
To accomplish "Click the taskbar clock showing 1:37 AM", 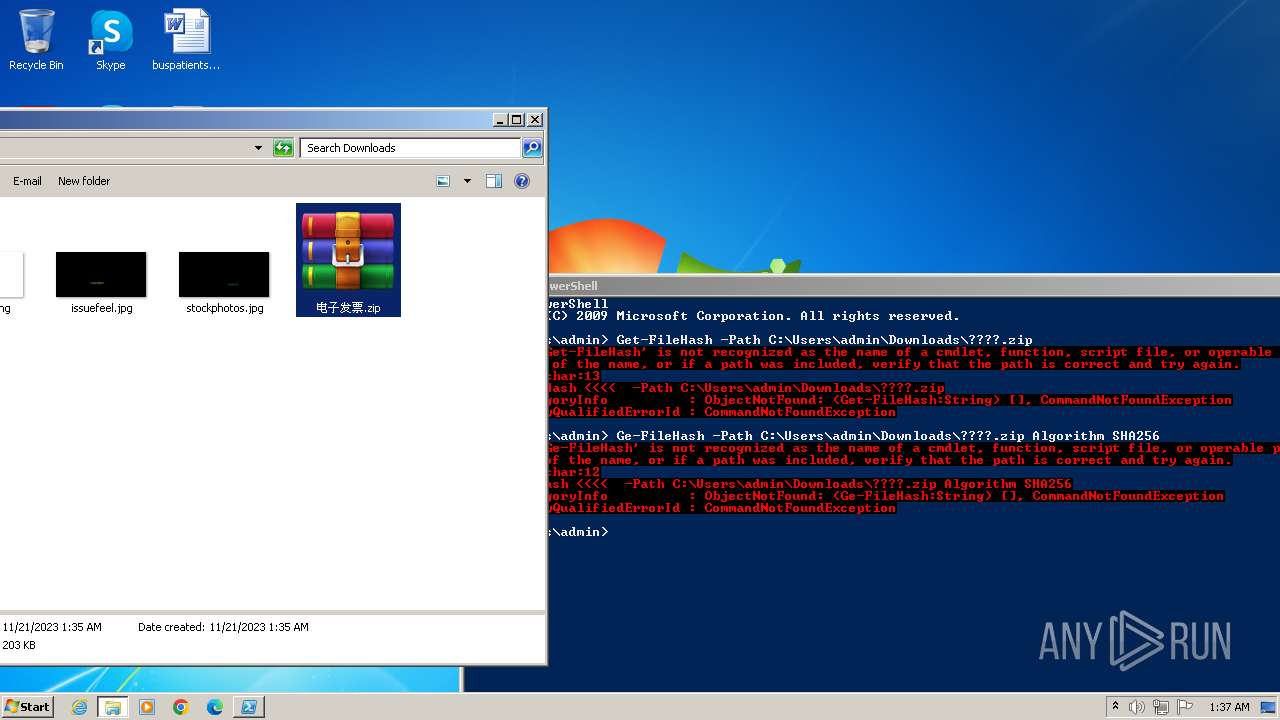I will coord(1229,707).
